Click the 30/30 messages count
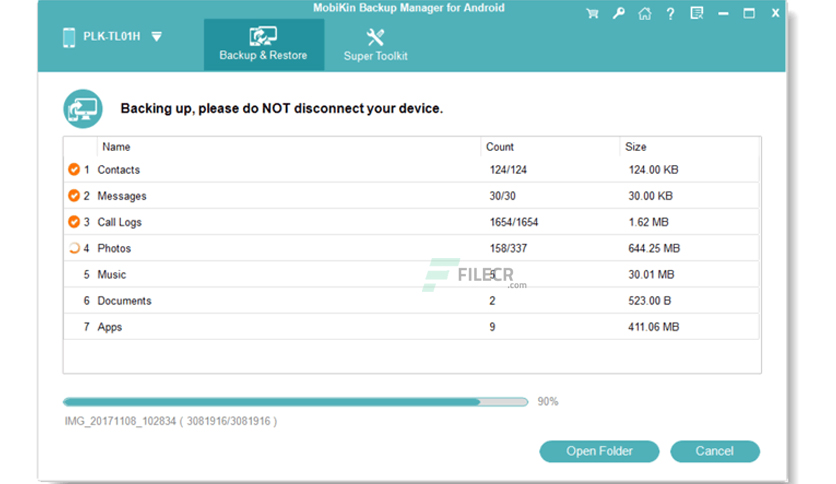The width and height of the screenshot is (836, 484). click(502, 196)
